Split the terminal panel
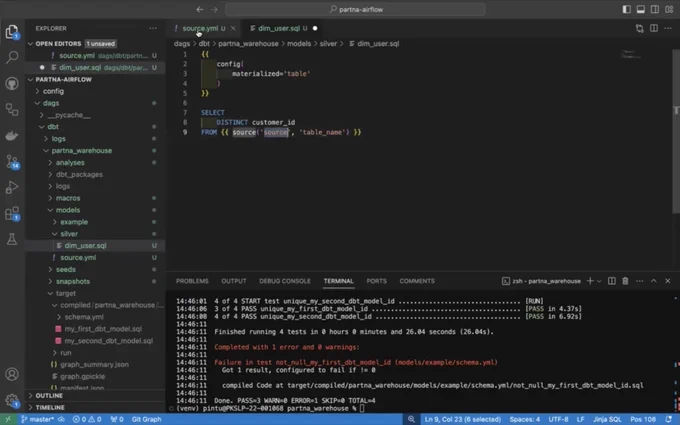Image resolution: width=680 pixels, height=425 pixels. tap(611, 281)
